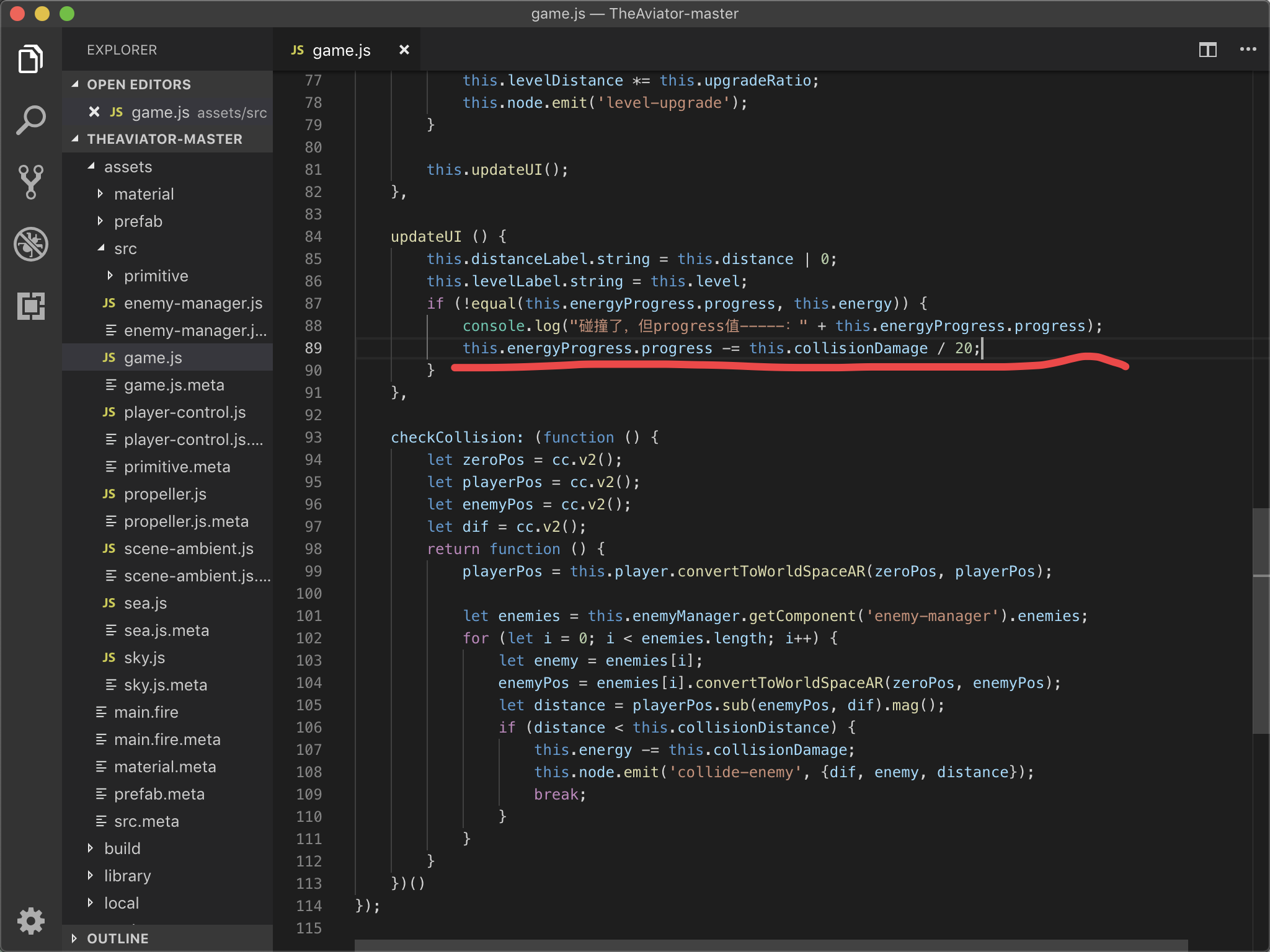Split the editor to the right
This screenshot has width=1270, height=952.
[x=1207, y=50]
